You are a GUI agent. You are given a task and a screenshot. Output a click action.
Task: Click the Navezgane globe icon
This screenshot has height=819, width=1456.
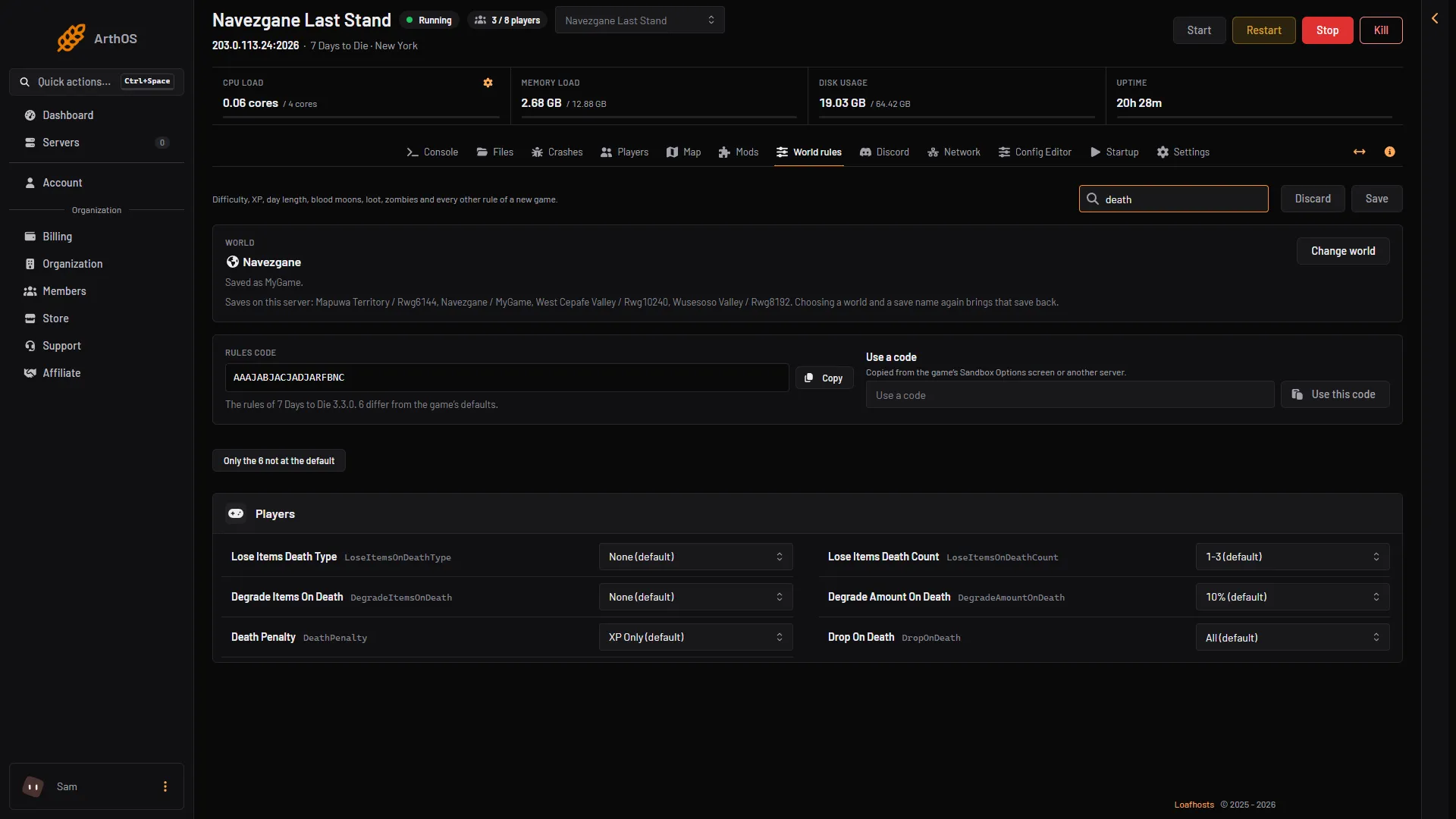(x=233, y=262)
